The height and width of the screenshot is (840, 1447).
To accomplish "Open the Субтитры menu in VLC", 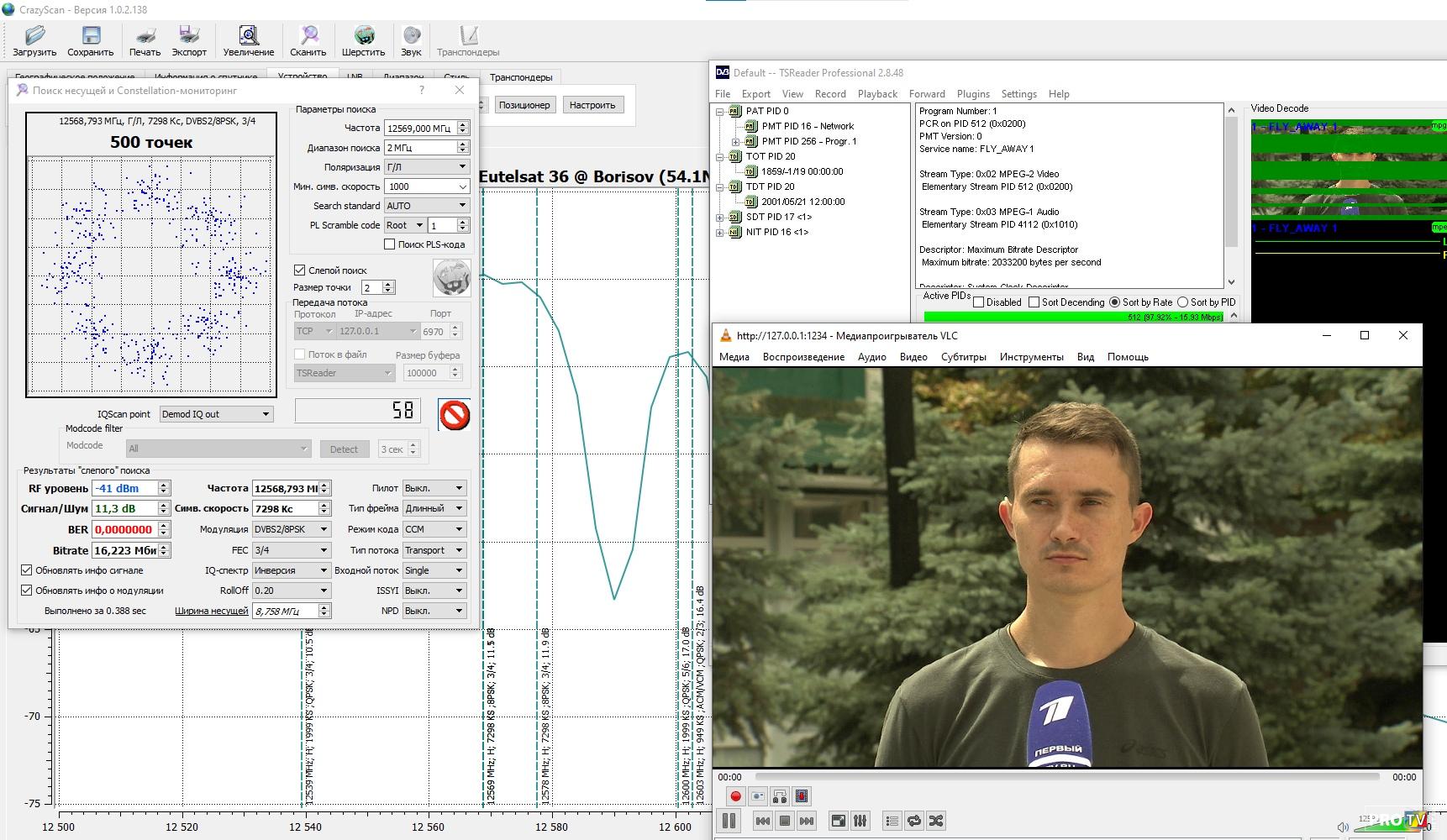I will click(x=963, y=357).
